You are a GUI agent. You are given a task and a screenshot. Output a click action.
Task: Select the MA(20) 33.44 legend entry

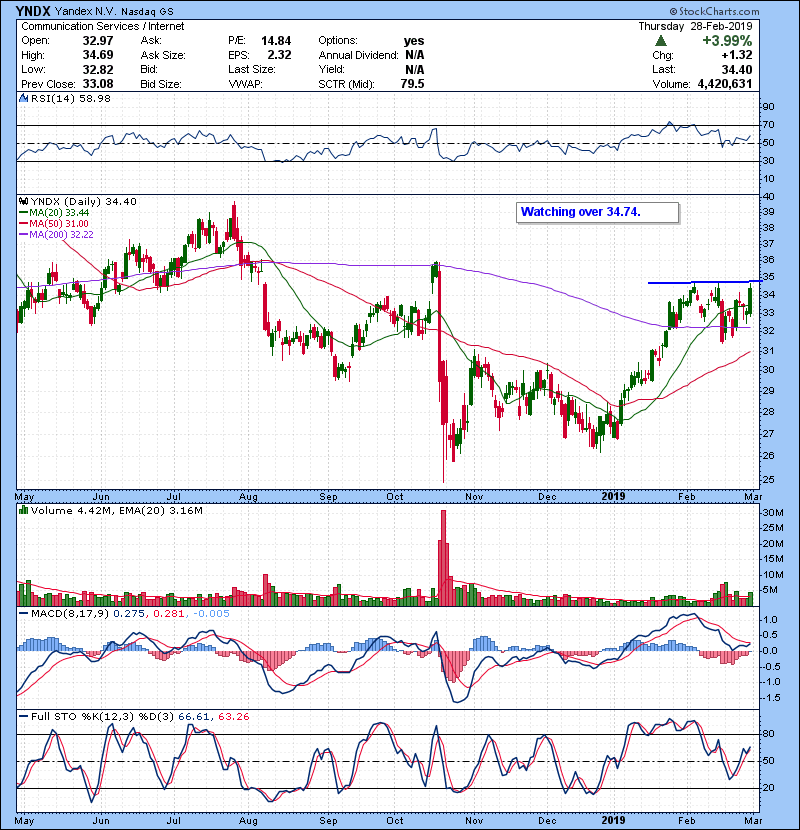coord(54,213)
